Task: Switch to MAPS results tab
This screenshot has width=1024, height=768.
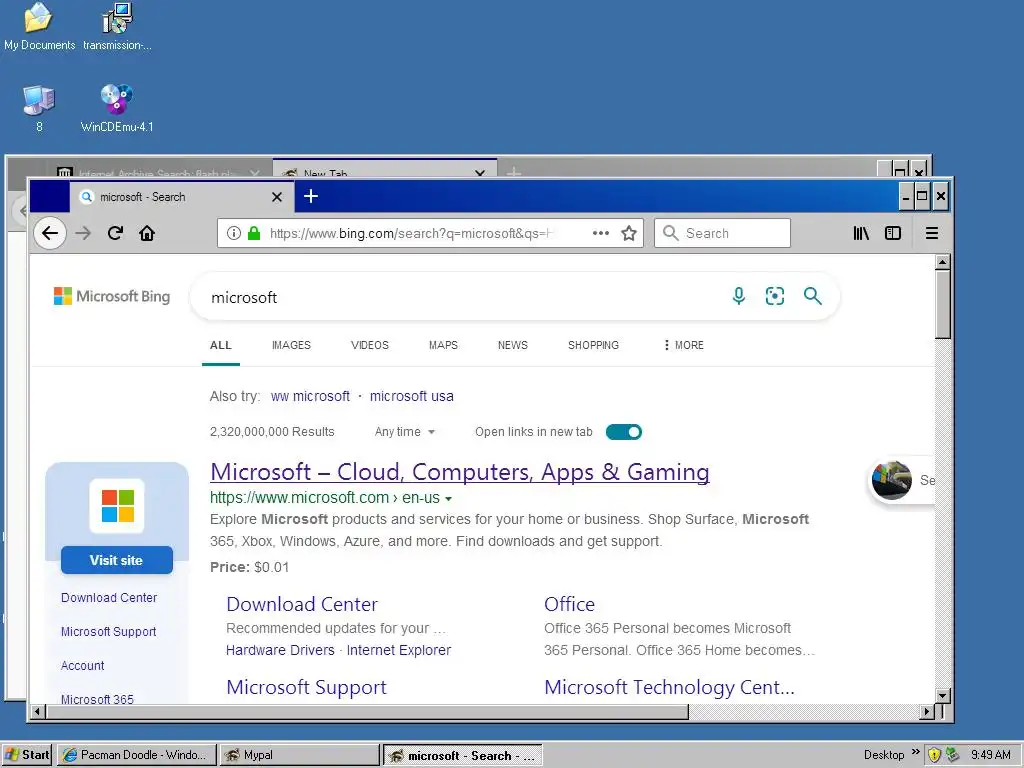Action: click(443, 345)
